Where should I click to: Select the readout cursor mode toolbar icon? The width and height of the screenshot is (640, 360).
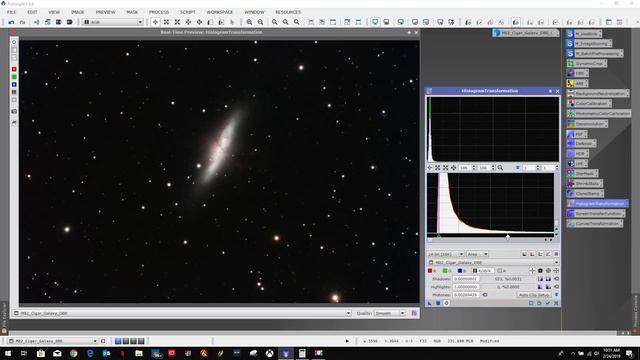pyautogui.click(x=155, y=22)
